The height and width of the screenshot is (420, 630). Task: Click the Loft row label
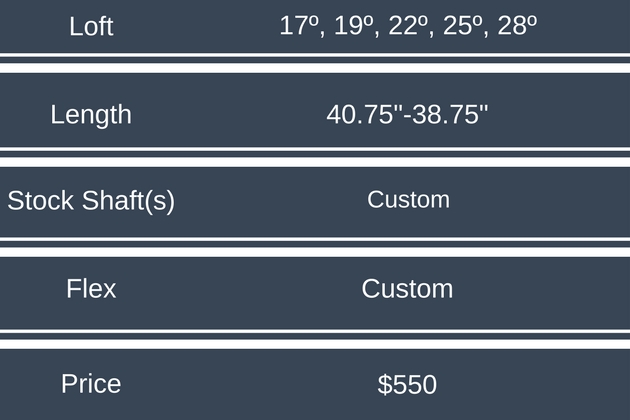(x=91, y=26)
